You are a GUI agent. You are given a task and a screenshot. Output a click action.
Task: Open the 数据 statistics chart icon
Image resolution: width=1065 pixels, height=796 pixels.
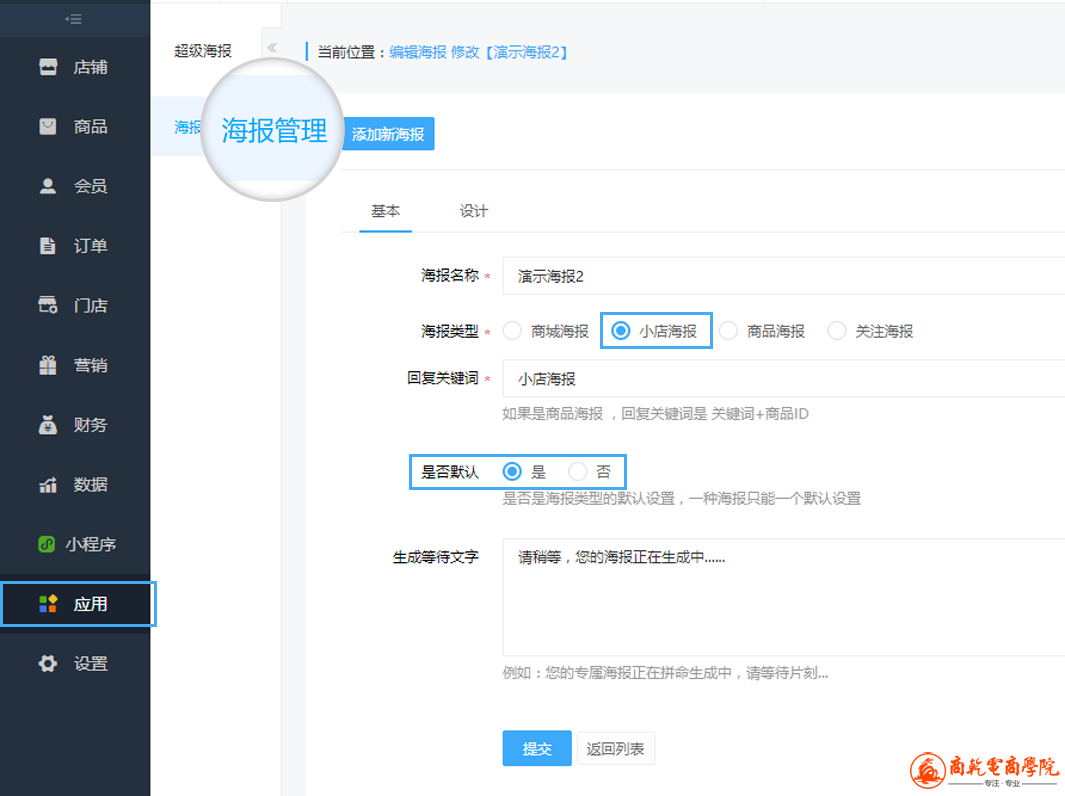point(48,485)
